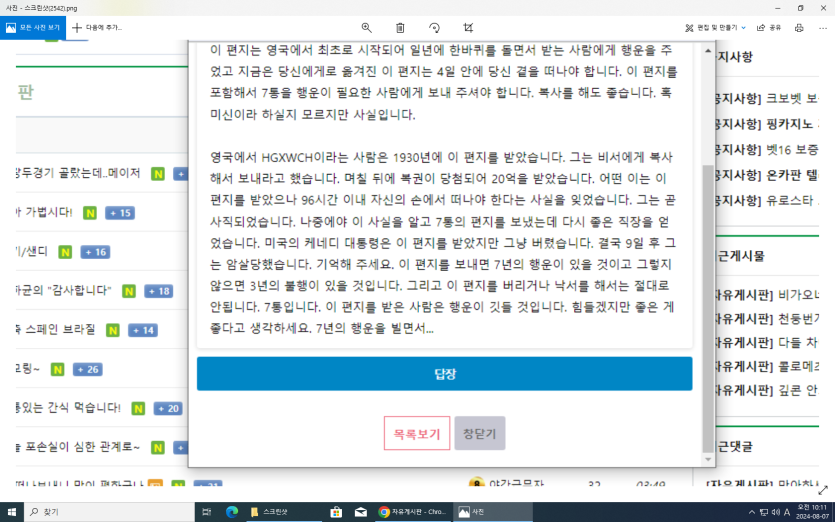This screenshot has width=835, height=522.
Task: Open the notice 온카판 텔
Action: point(767,175)
